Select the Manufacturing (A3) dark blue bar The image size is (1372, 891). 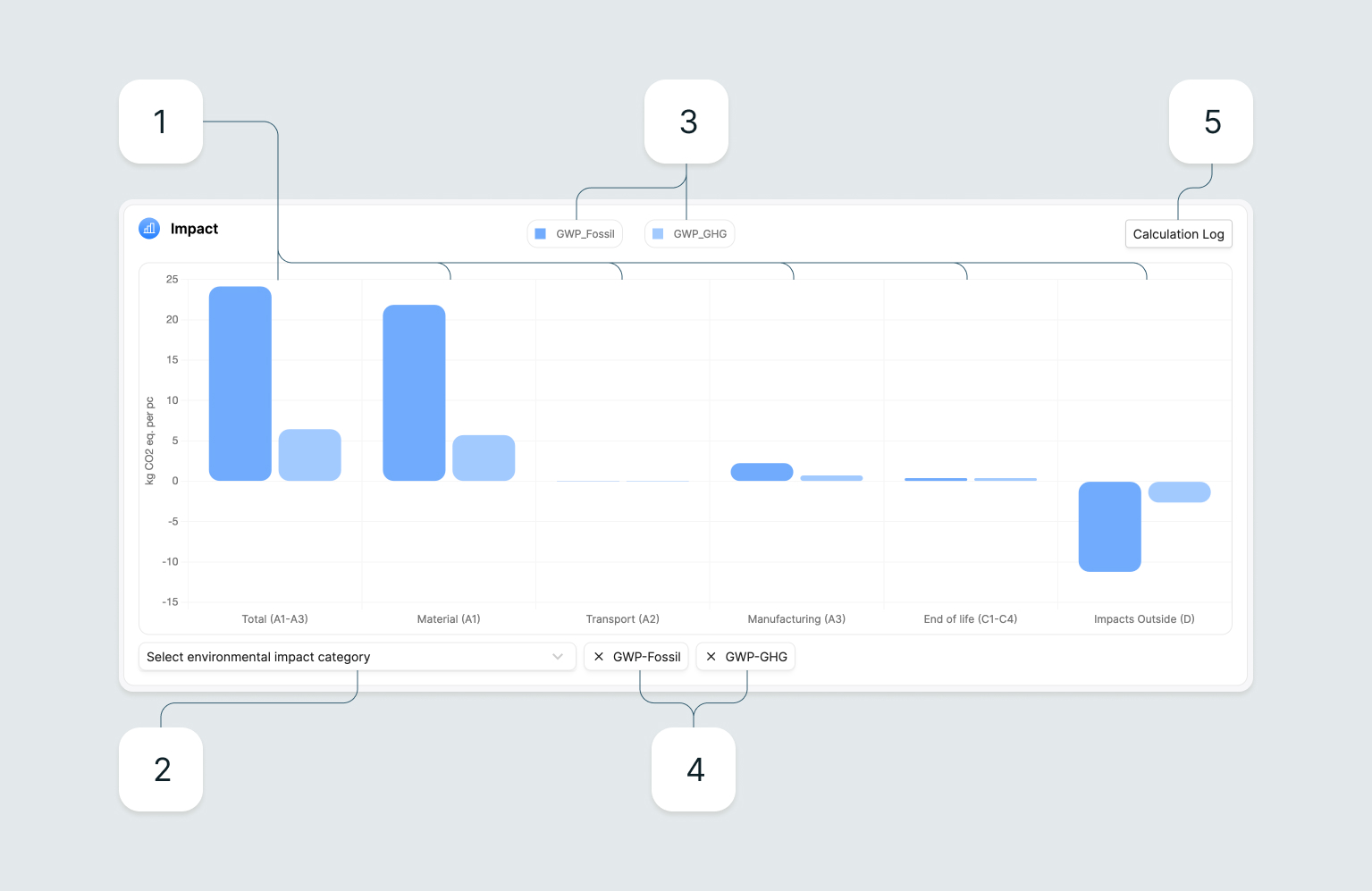[762, 472]
